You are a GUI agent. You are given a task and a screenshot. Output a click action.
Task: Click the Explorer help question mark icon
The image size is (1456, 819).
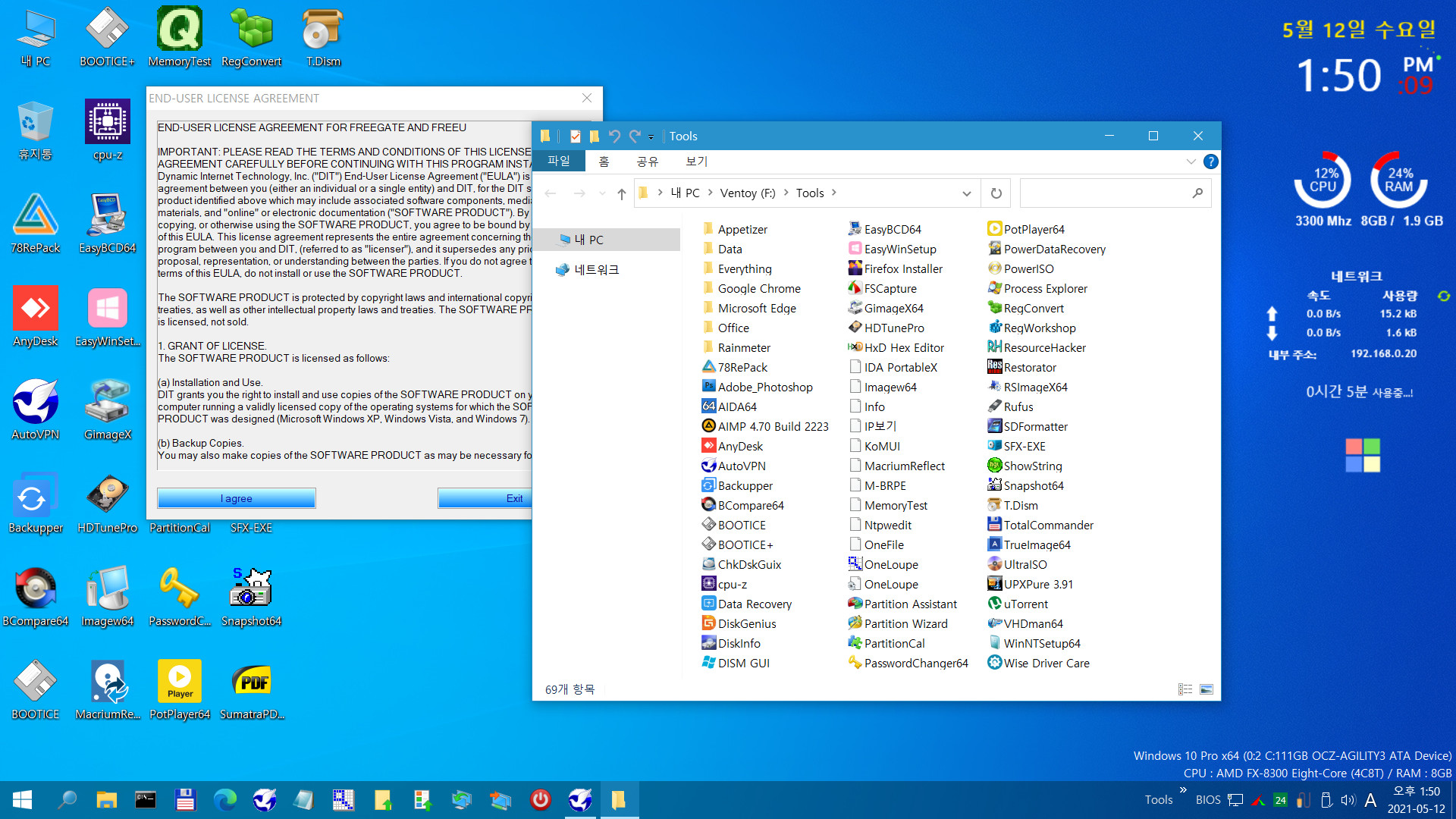[1211, 162]
